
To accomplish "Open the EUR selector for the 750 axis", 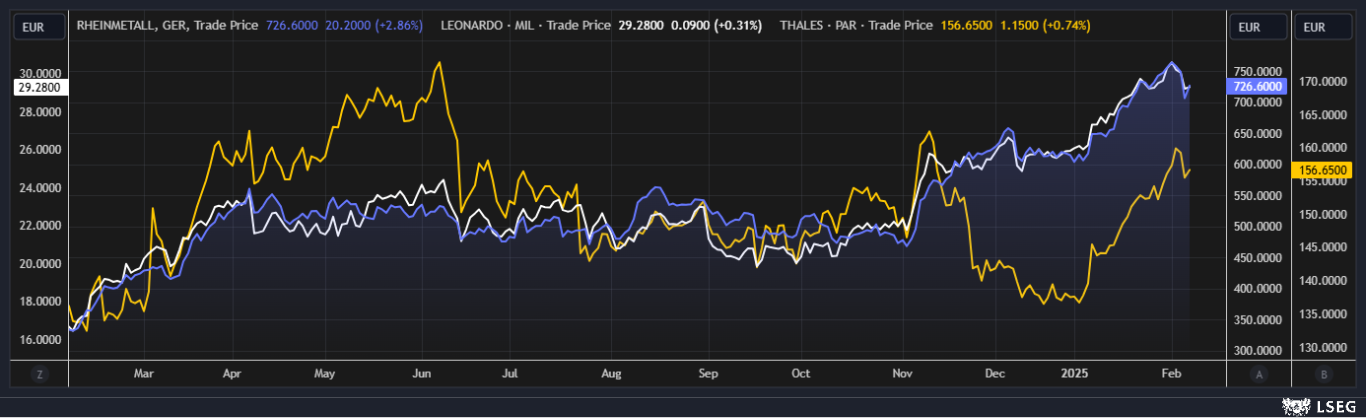I will click(x=1258, y=28).
